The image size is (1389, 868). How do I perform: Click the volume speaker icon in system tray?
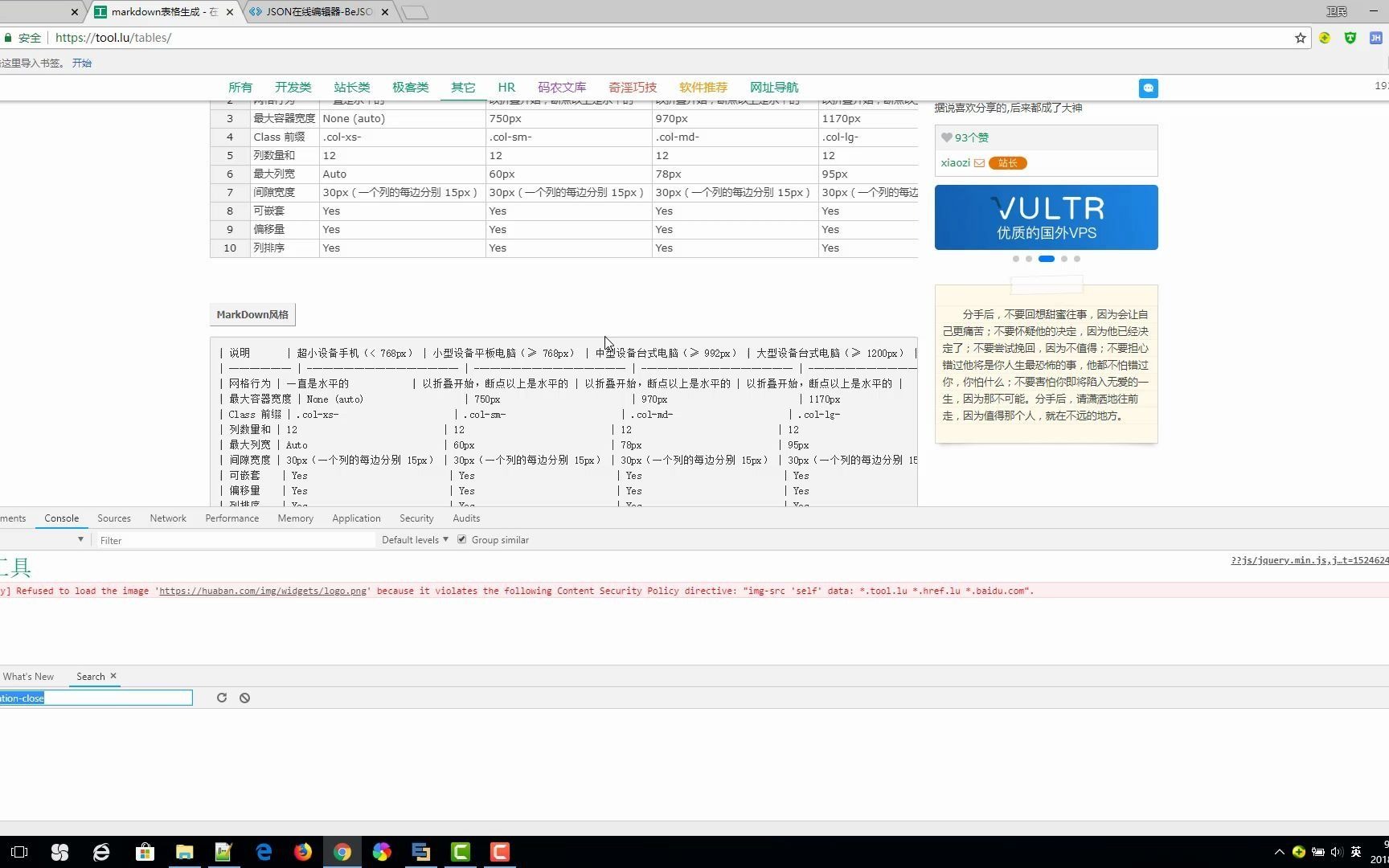click(x=1337, y=852)
